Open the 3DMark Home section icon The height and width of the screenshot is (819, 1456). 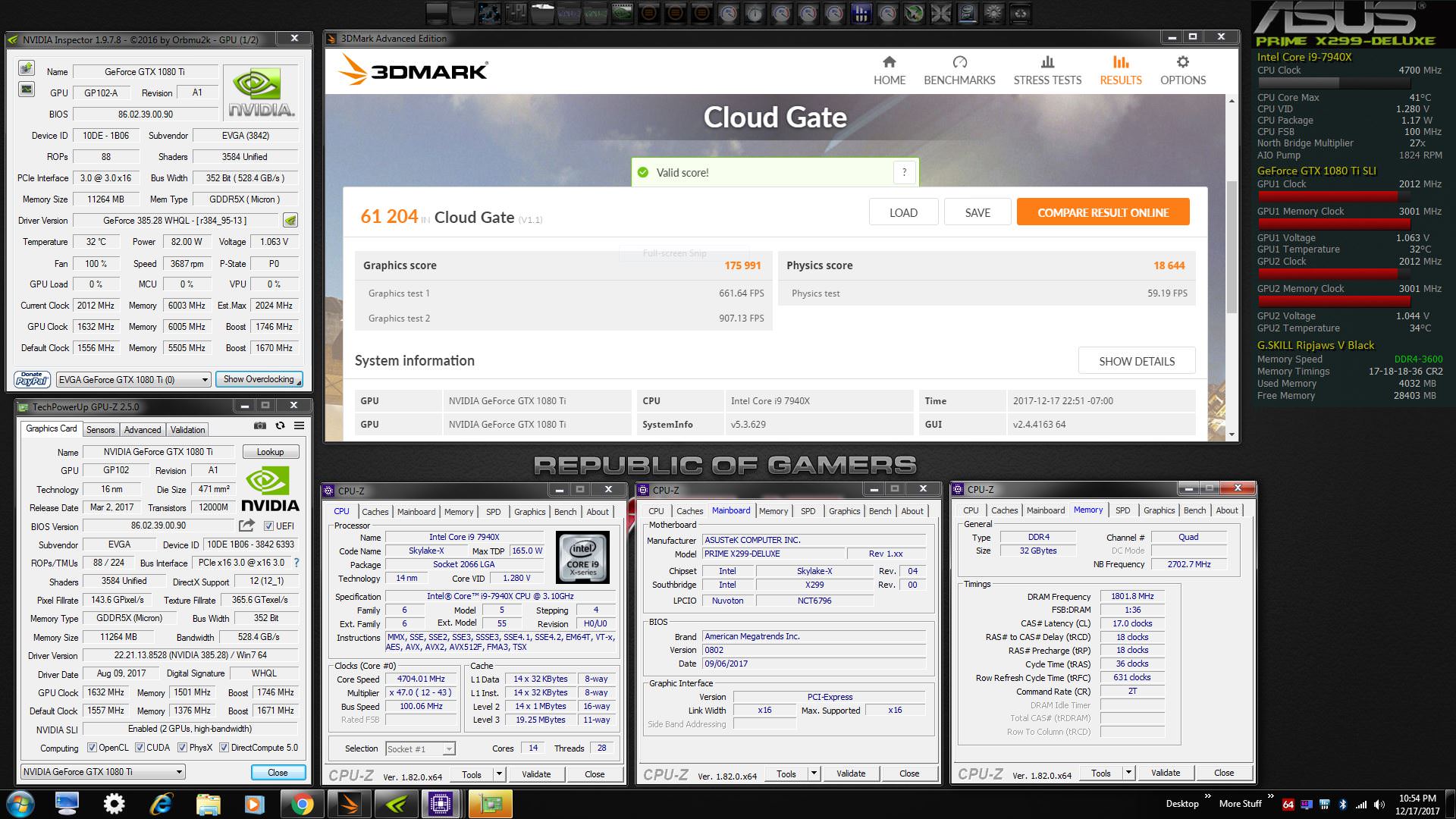[890, 62]
